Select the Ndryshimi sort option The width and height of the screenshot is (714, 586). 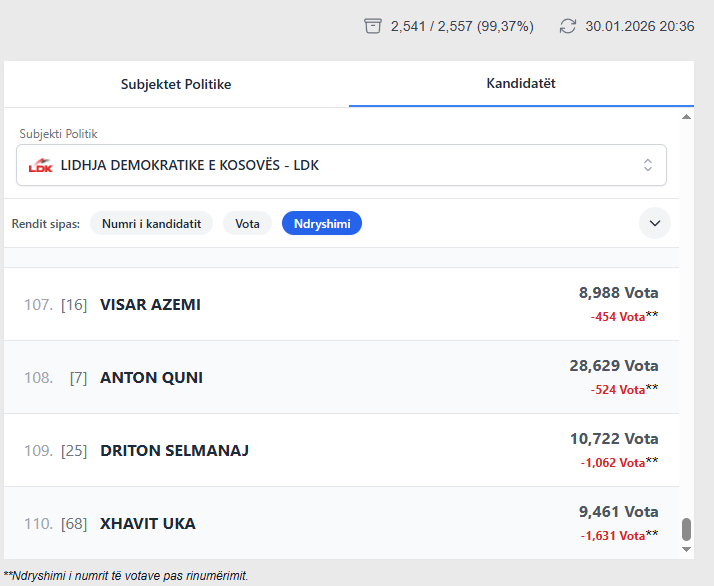[321, 223]
